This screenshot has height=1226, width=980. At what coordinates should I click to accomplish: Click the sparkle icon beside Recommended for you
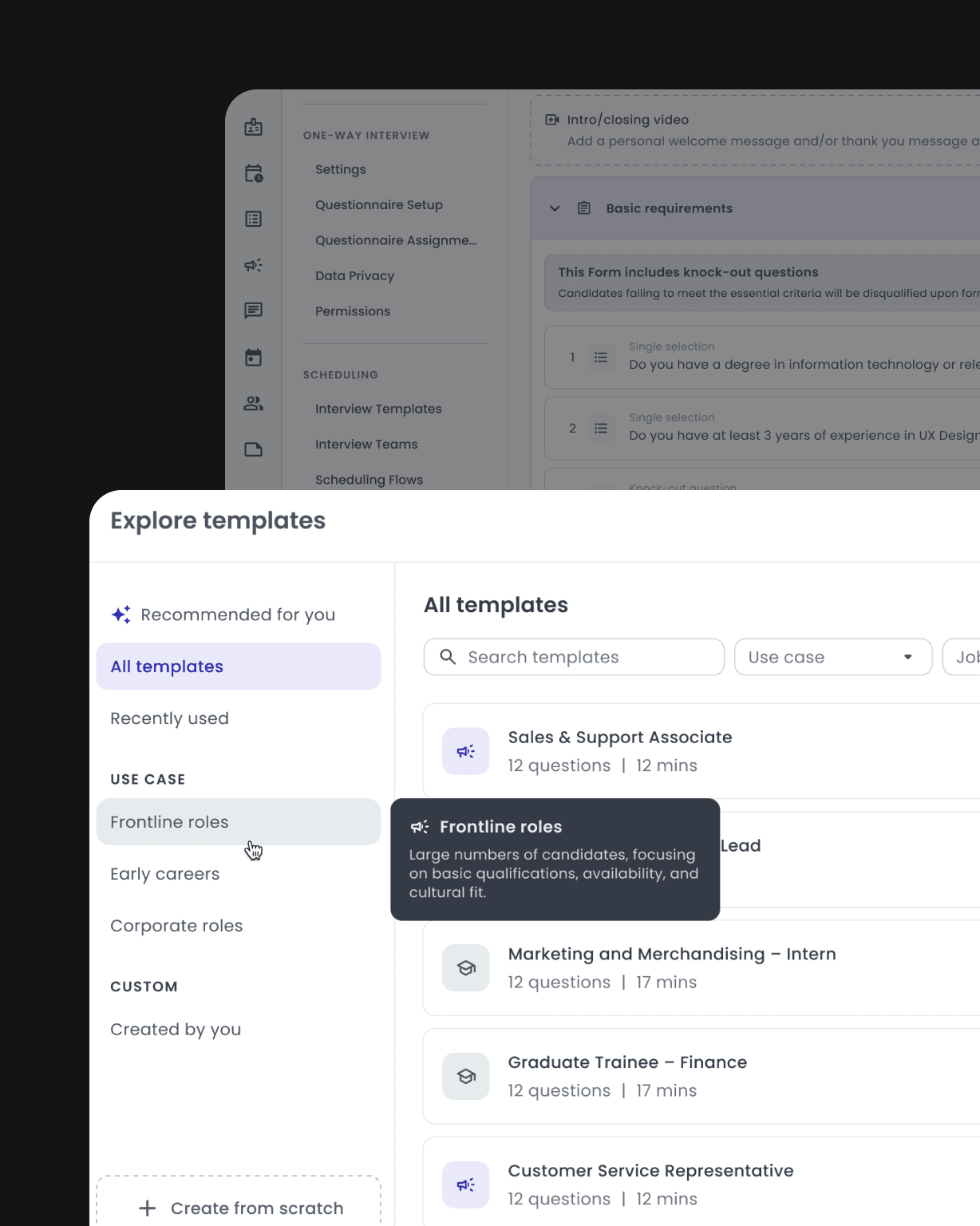(x=121, y=615)
